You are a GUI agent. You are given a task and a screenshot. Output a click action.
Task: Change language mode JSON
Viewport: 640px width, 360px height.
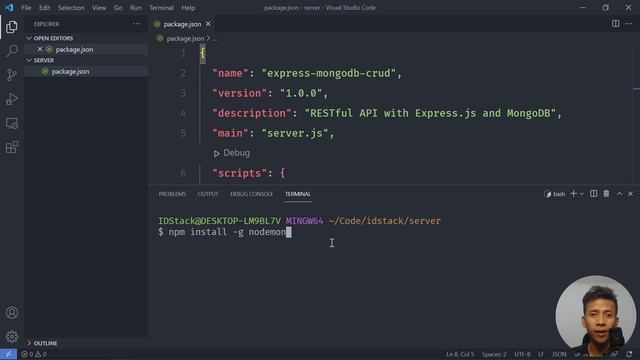pyautogui.click(x=559, y=354)
